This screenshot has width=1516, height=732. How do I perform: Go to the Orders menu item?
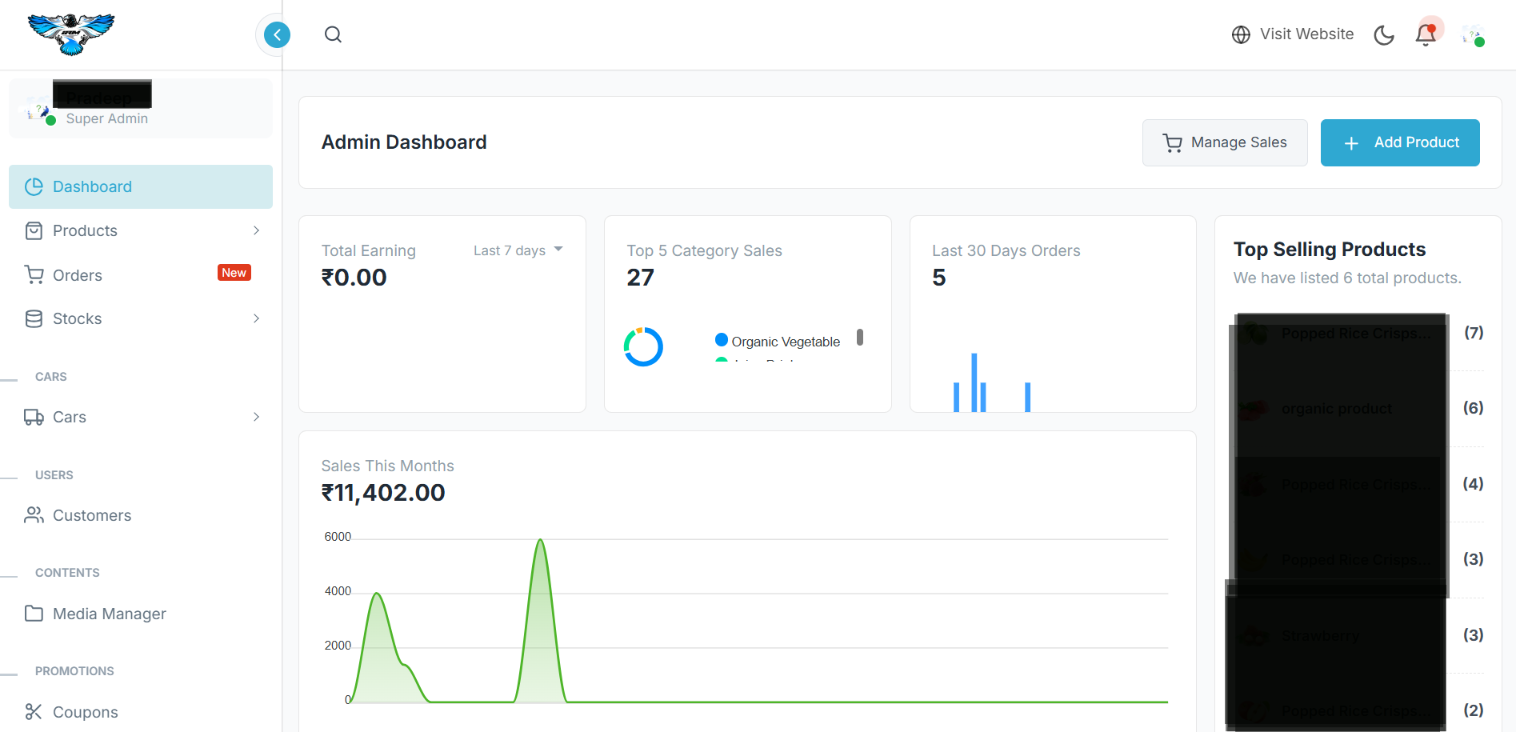click(78, 275)
